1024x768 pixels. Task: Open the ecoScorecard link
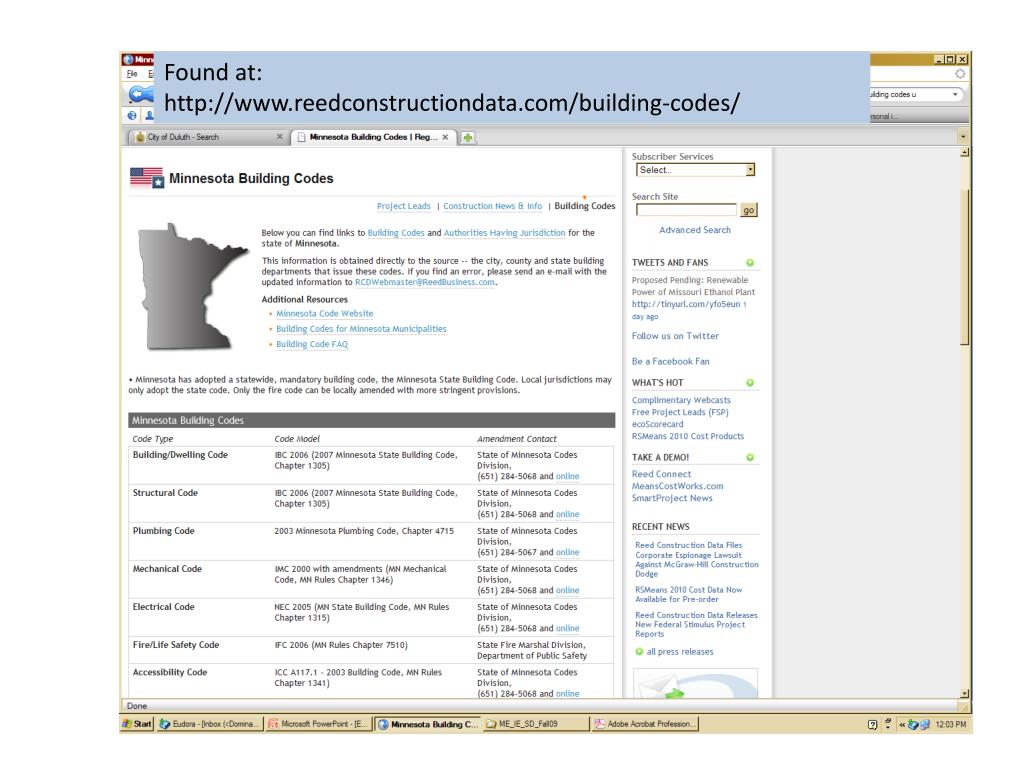tap(658, 424)
